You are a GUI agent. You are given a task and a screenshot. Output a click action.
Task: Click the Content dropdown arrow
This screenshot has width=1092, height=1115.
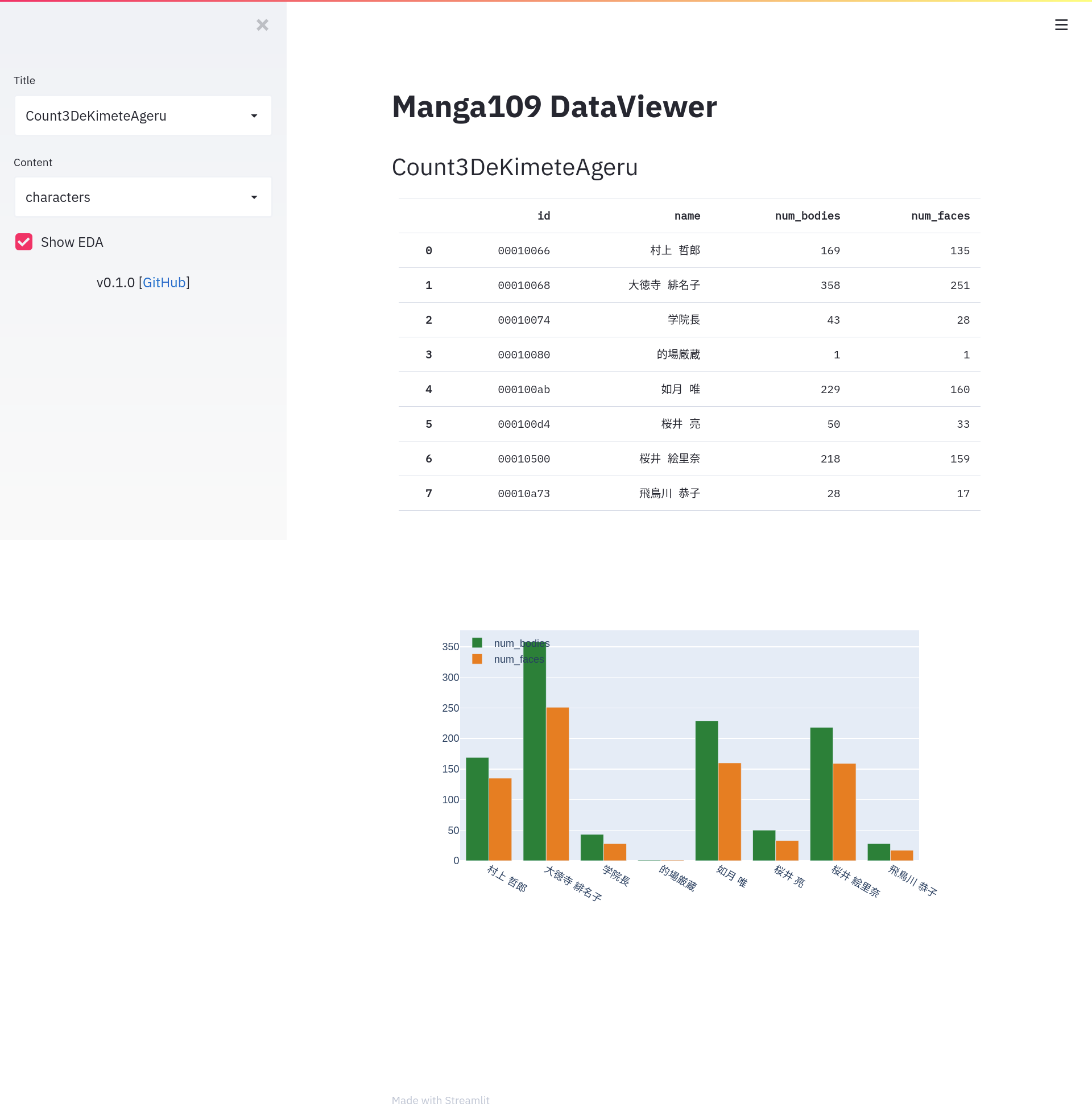pyautogui.click(x=254, y=197)
